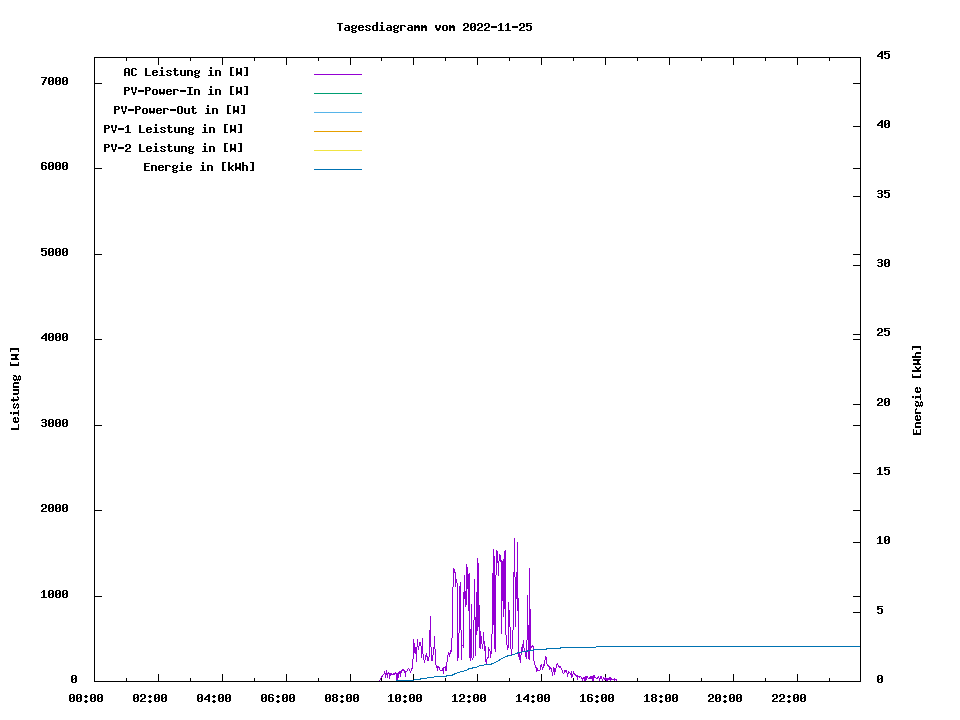Click the highest purple power peak

pyautogui.click(x=515, y=540)
